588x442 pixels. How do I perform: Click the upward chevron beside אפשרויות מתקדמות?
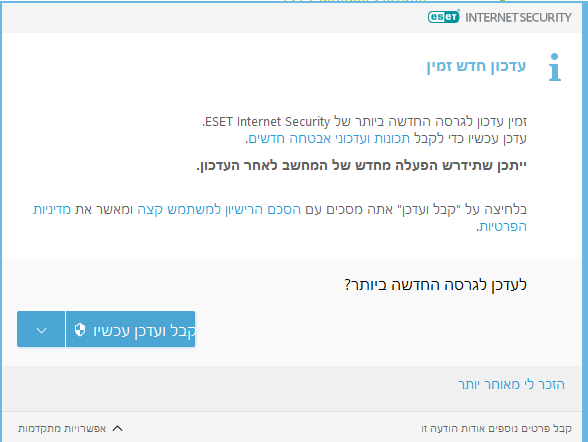point(117,429)
